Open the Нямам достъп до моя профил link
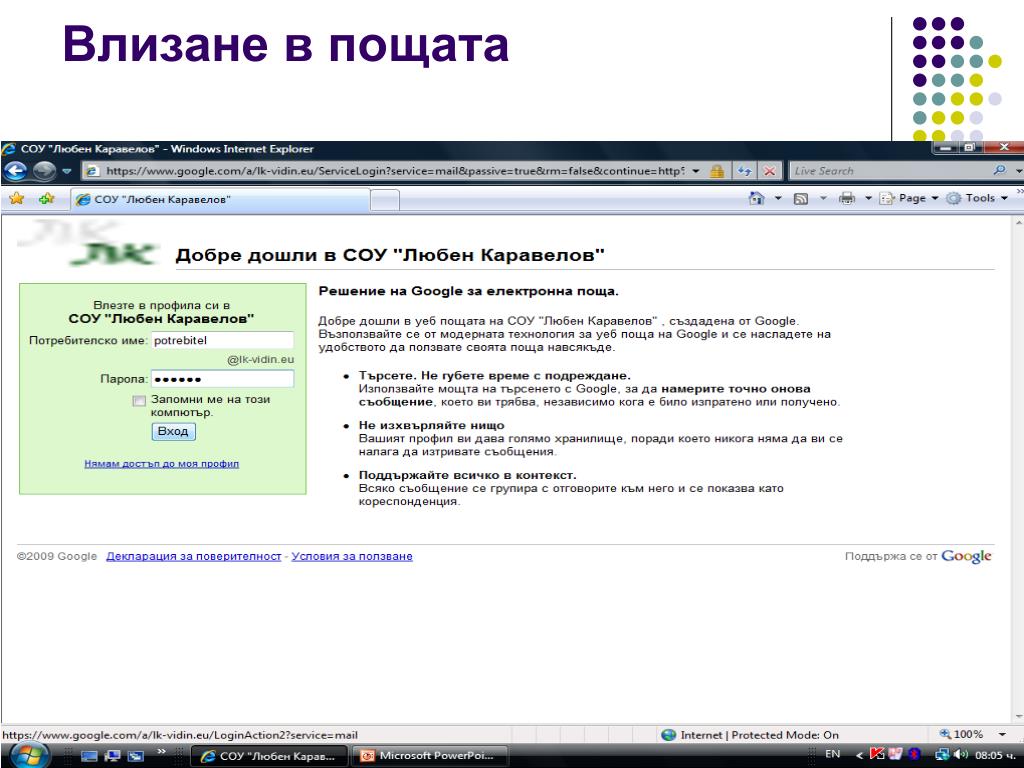The height and width of the screenshot is (768, 1024). [x=161, y=464]
